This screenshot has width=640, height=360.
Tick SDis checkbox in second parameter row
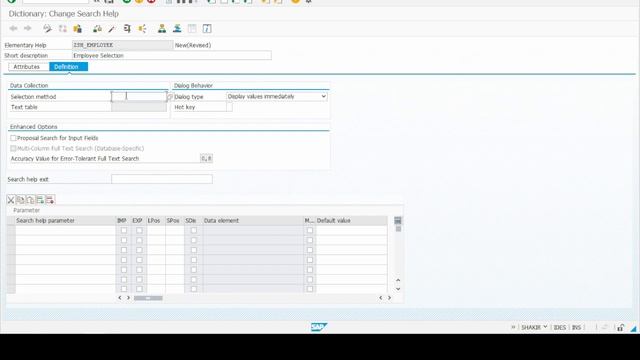[x=193, y=240]
